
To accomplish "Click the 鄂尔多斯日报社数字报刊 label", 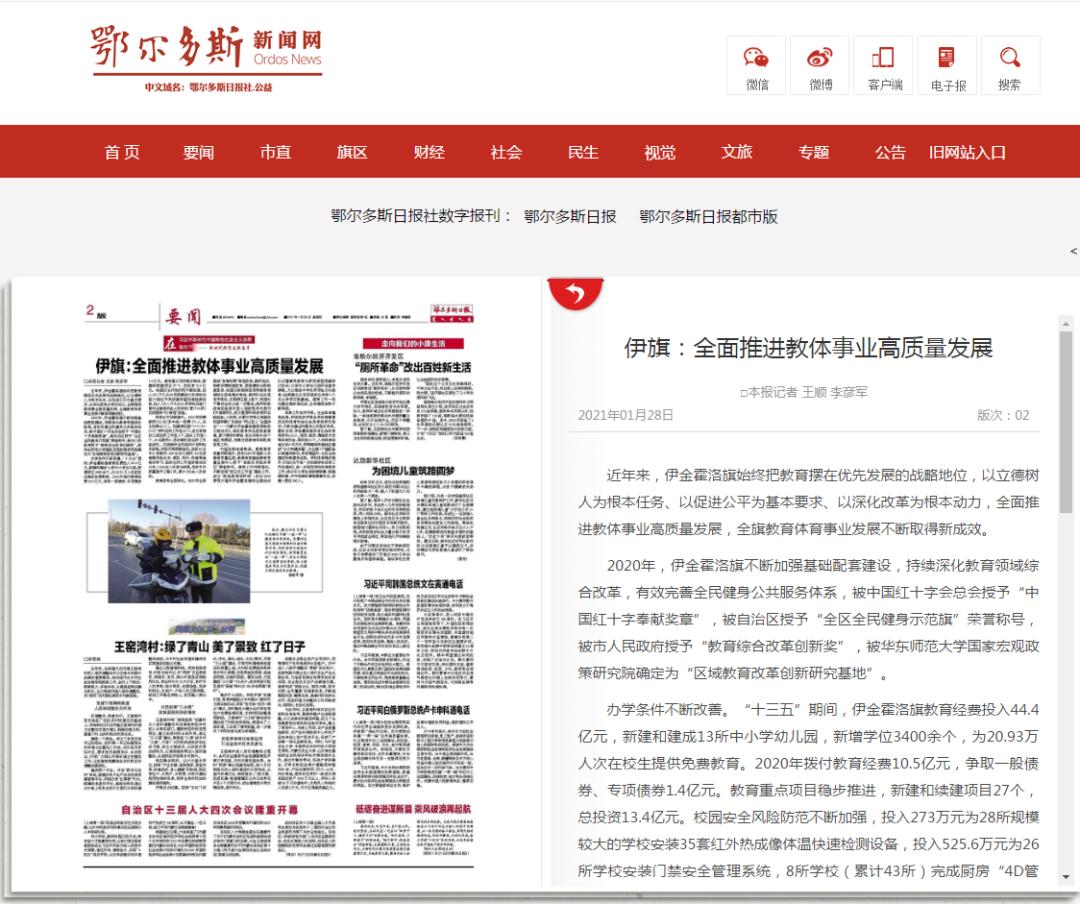I will [422, 216].
